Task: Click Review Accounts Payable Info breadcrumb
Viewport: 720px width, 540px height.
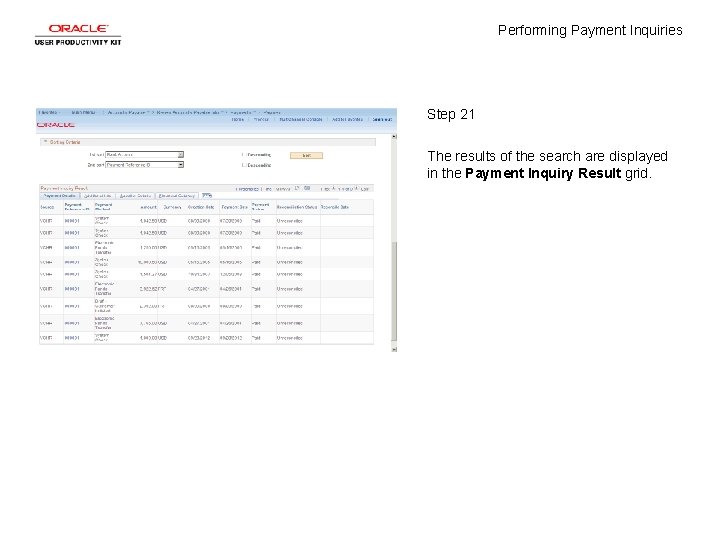Action: pyautogui.click(x=191, y=112)
